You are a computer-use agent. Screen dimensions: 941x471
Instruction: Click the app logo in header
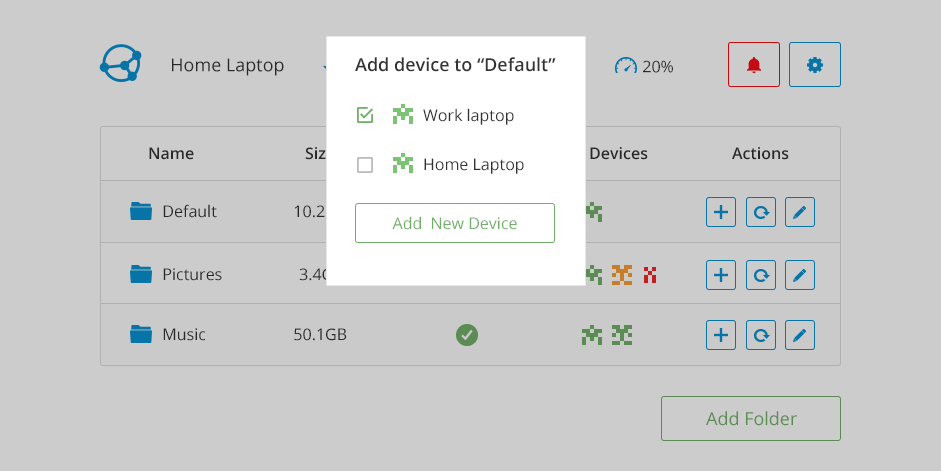click(121, 64)
